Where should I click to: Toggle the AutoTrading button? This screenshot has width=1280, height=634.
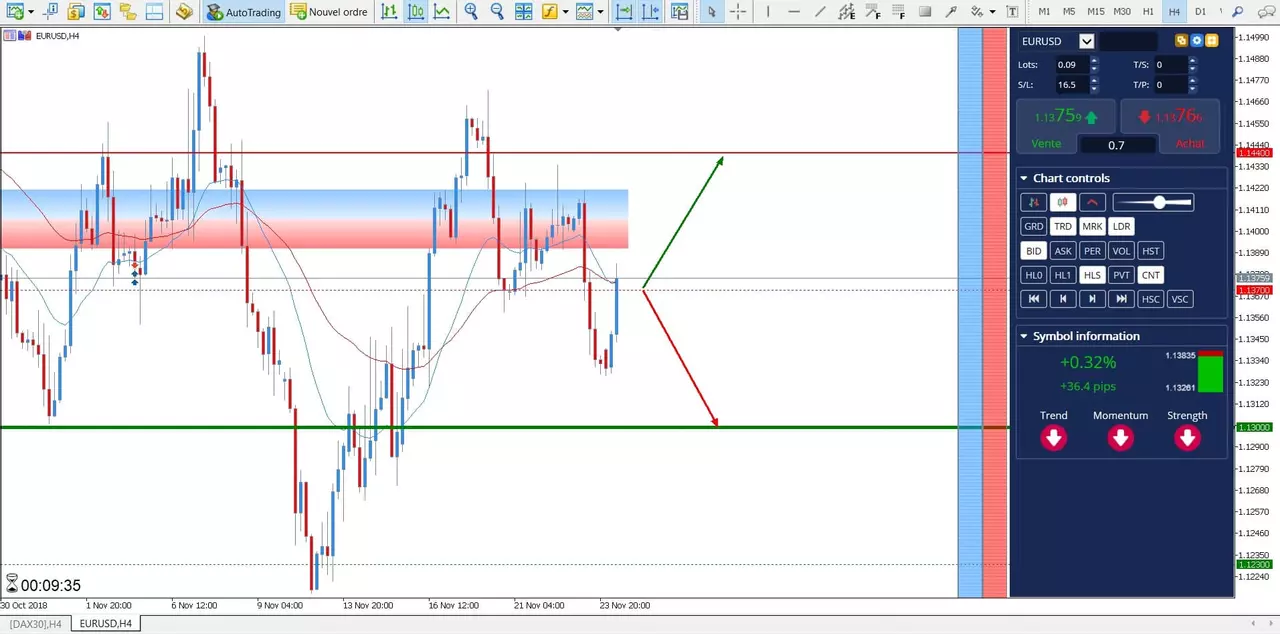(x=243, y=12)
